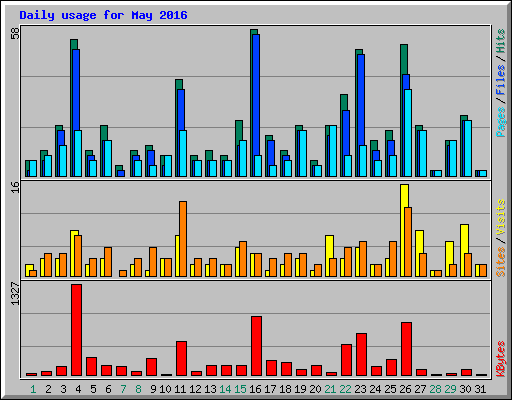Click the 'Hits' legend label

501,41
